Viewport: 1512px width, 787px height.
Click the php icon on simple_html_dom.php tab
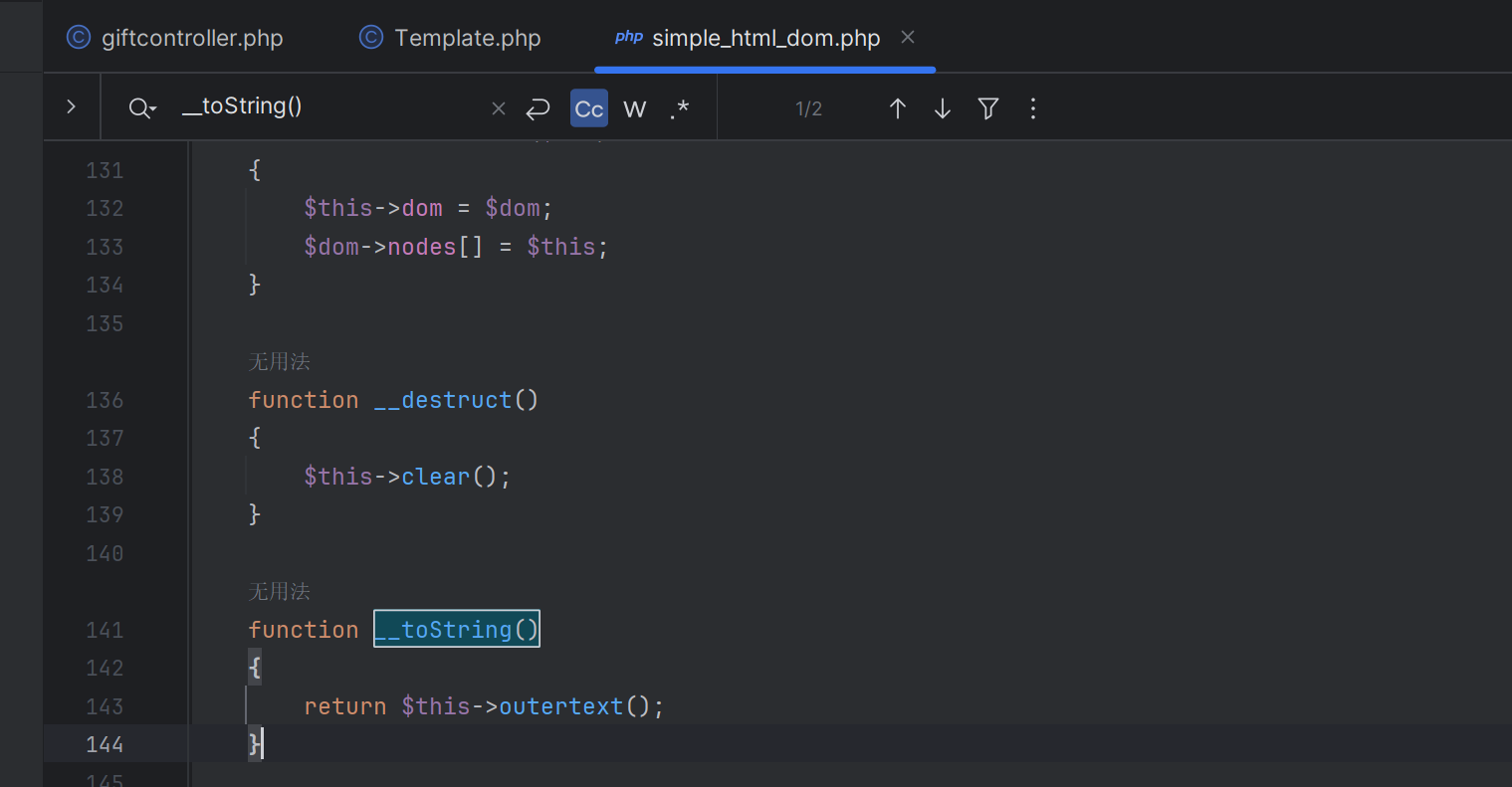629,37
